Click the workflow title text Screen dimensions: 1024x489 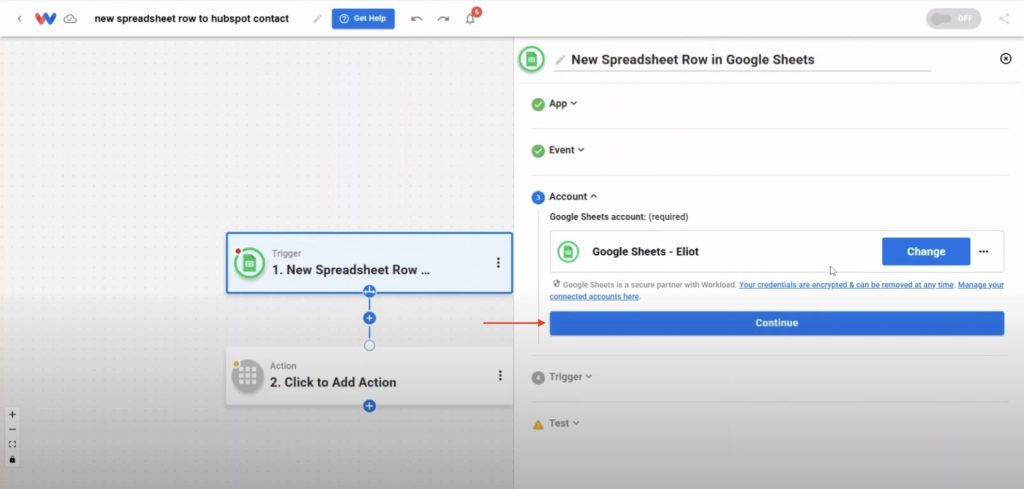191,19
